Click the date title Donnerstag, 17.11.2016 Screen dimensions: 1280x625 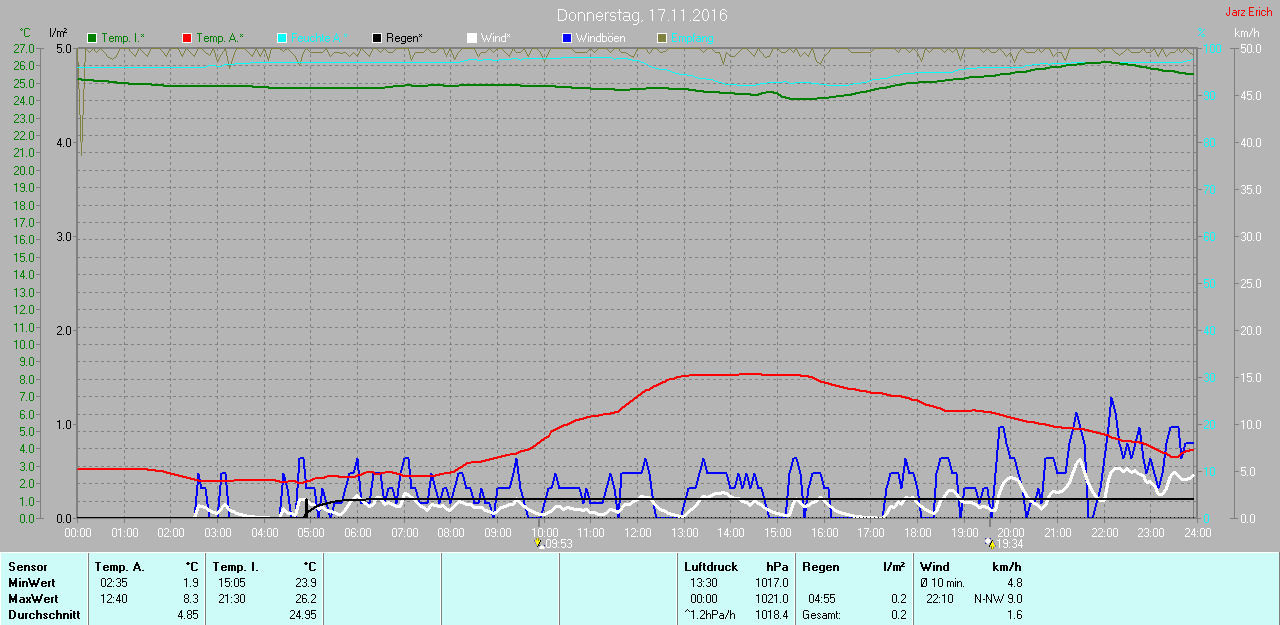click(642, 16)
